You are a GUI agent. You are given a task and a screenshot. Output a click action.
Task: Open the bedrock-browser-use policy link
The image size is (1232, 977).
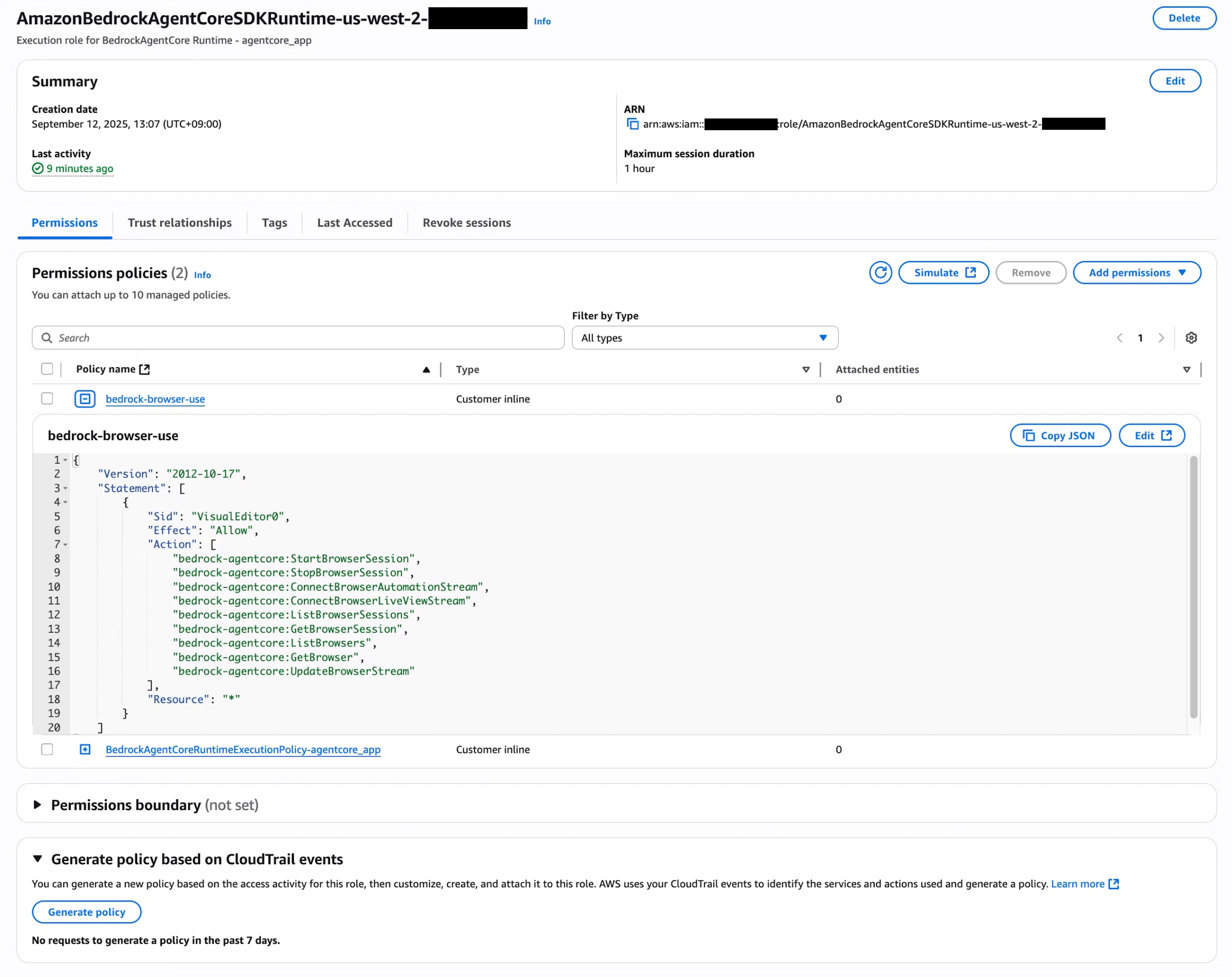[155, 399]
